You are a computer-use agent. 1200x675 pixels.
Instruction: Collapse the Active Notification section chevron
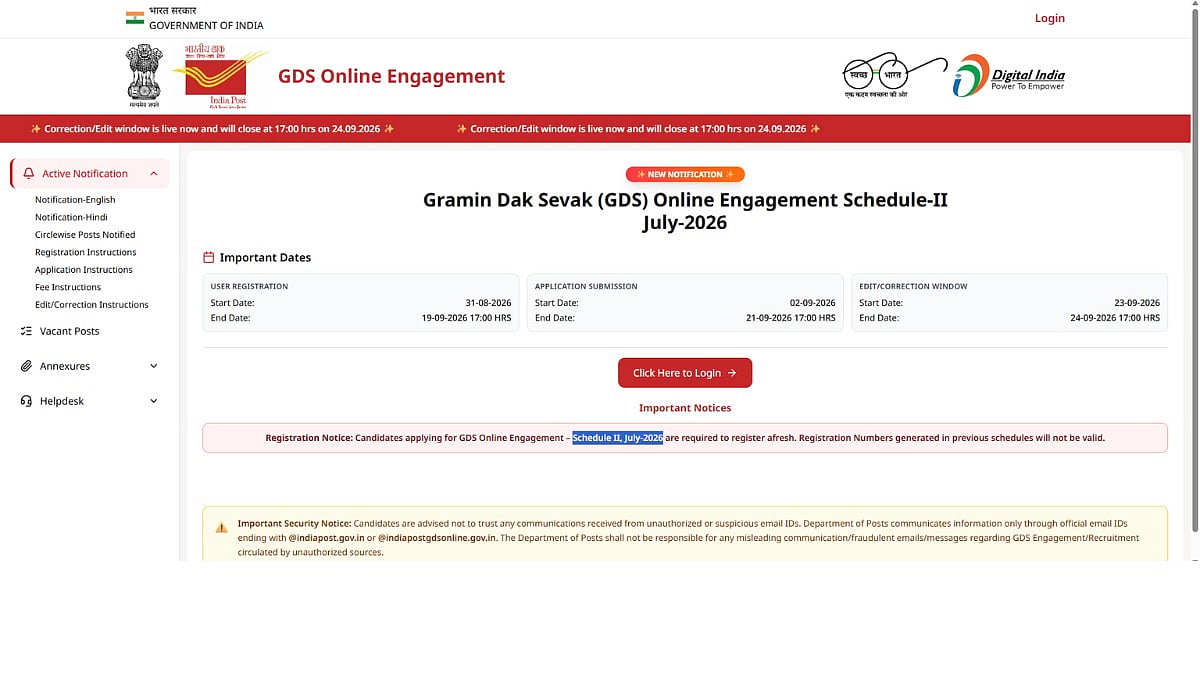[154, 174]
